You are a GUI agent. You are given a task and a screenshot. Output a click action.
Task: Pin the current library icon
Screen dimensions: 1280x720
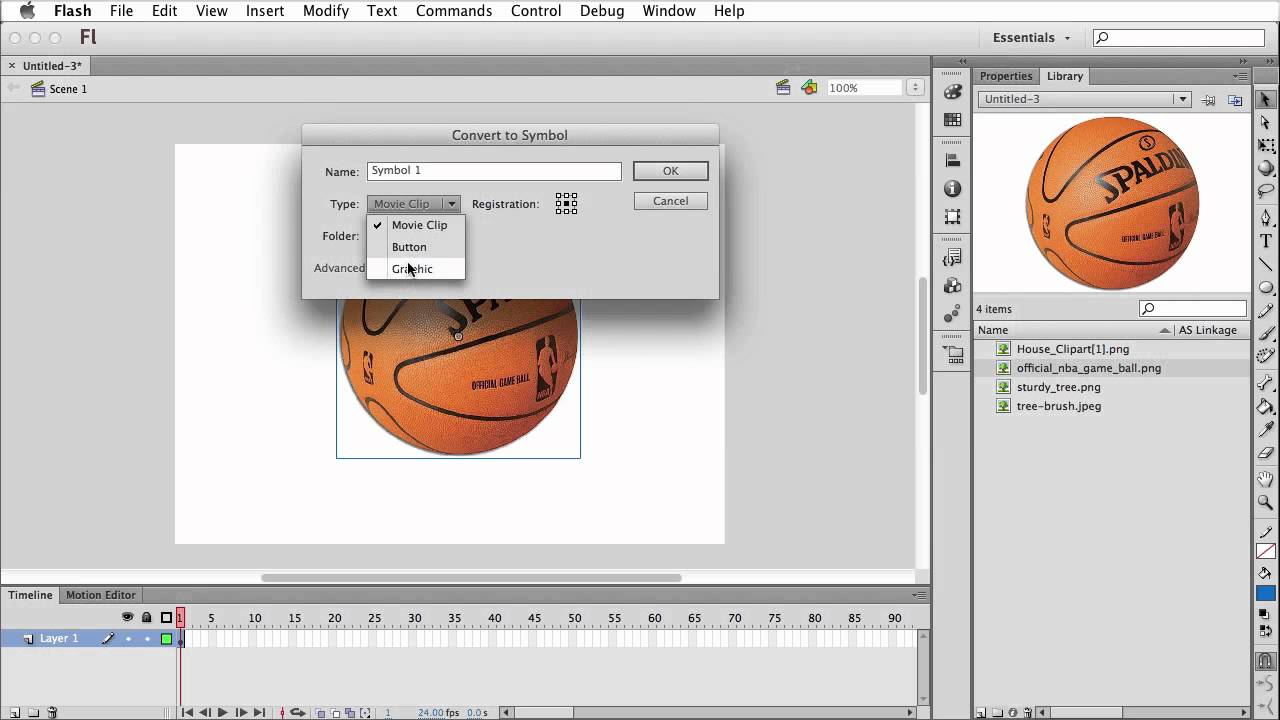click(x=1209, y=100)
